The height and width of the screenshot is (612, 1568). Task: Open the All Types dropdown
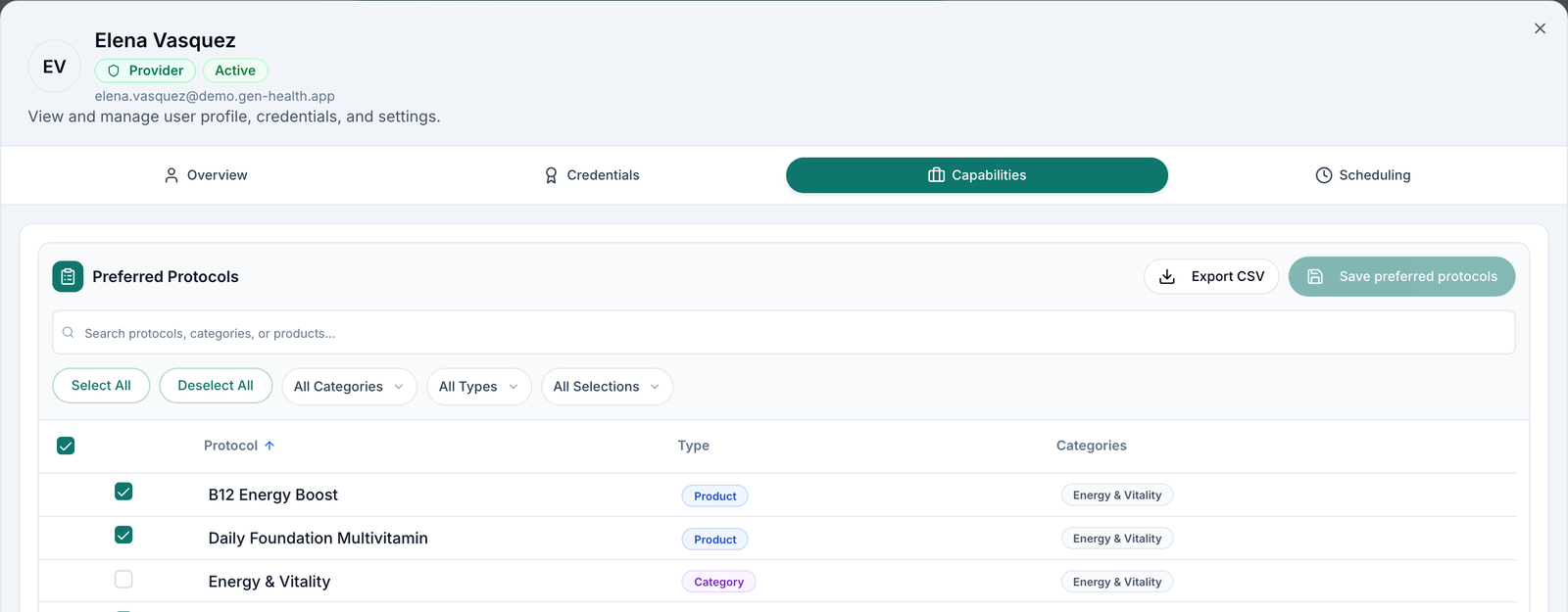(x=479, y=387)
